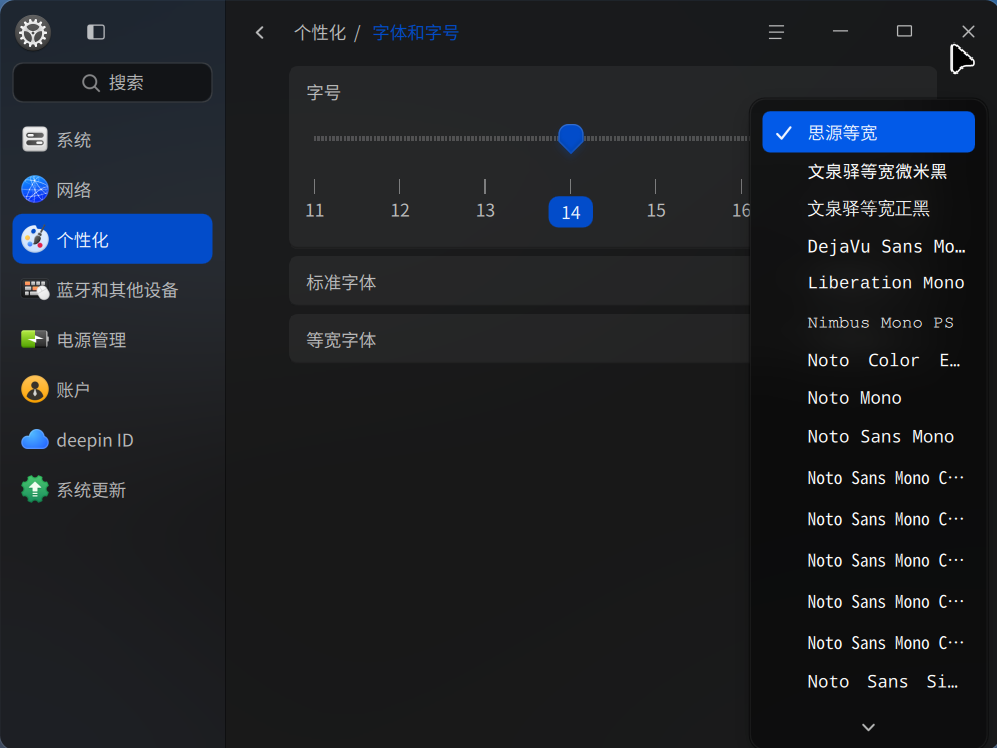Screen dimensions: 997x748
Task: Choose 文泉驿等宽微米黑 from the font list
Action: pos(868,171)
